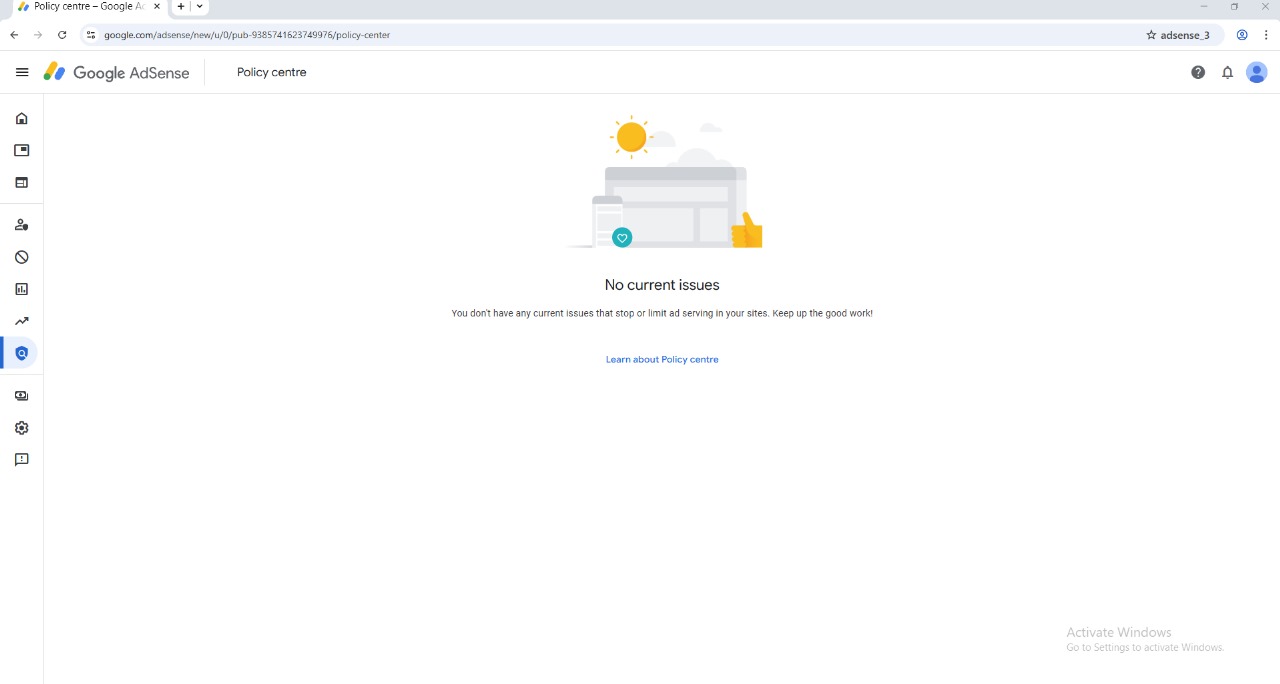Go to Home in the sidebar
The width and height of the screenshot is (1280, 684).
pos(22,118)
